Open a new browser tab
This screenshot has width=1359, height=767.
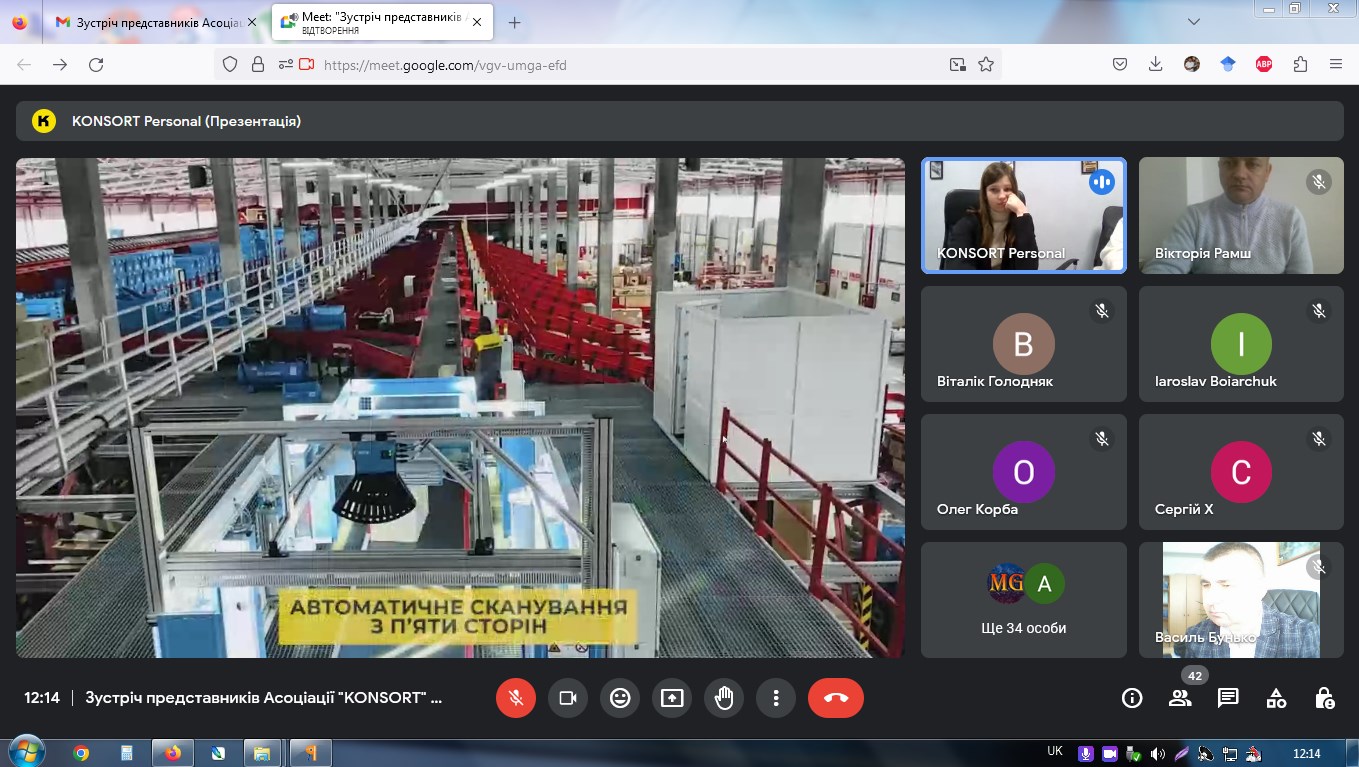515,22
